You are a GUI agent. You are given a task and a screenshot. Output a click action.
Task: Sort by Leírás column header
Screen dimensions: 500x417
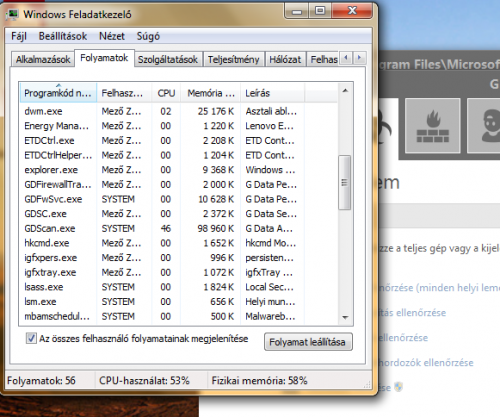pyautogui.click(x=272, y=93)
